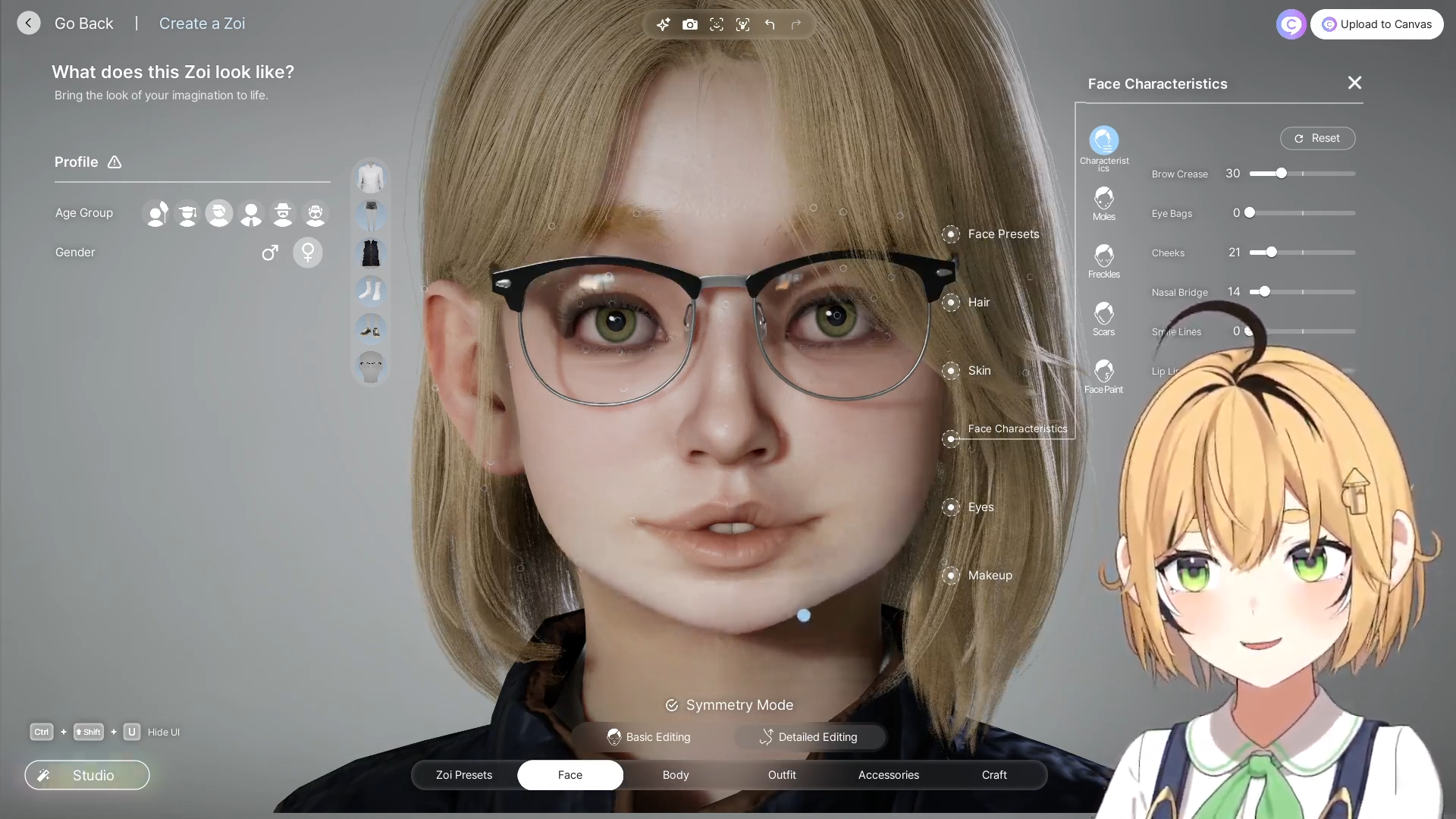This screenshot has height=819, width=1456.
Task: Switch to the Accessories tab
Action: pos(888,775)
